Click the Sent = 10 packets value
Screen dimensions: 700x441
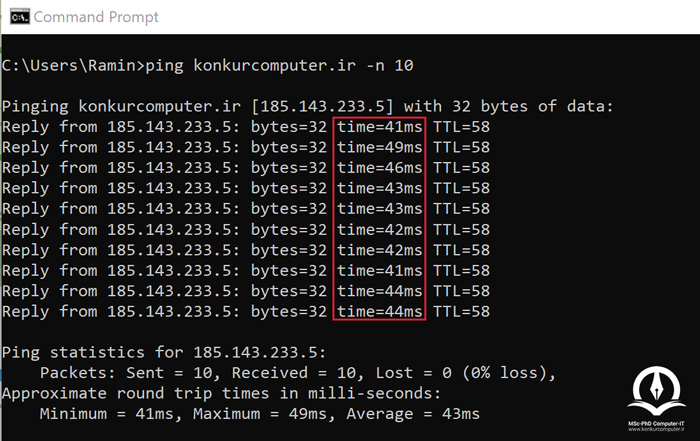(169, 373)
